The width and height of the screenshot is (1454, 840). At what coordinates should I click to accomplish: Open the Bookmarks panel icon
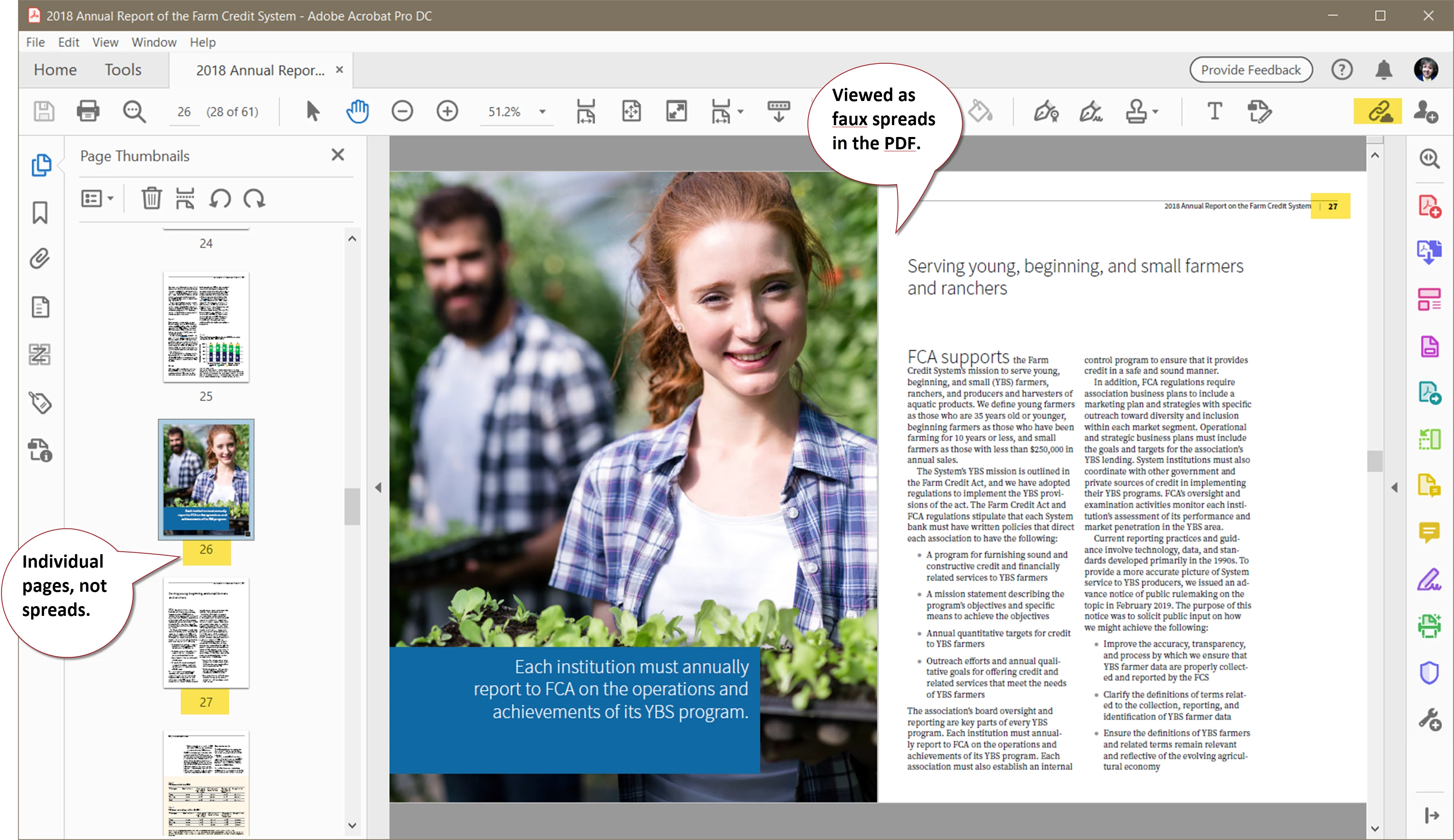coord(40,212)
